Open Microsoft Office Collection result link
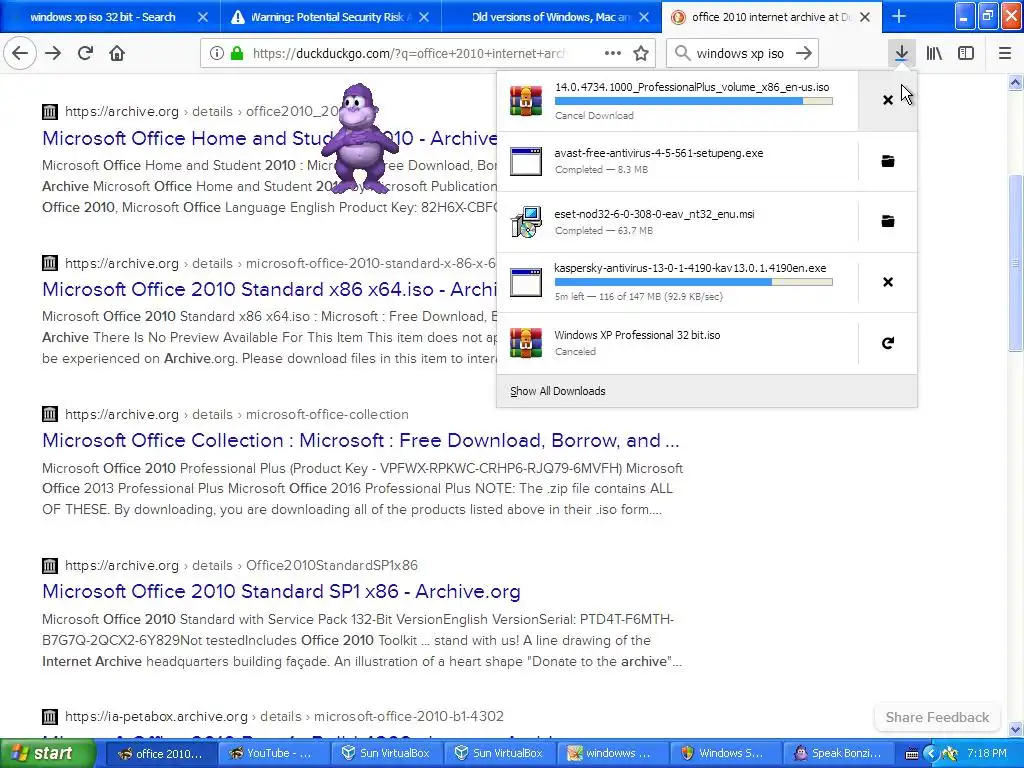Viewport: 1024px width, 768px height. pyautogui.click(x=360, y=441)
